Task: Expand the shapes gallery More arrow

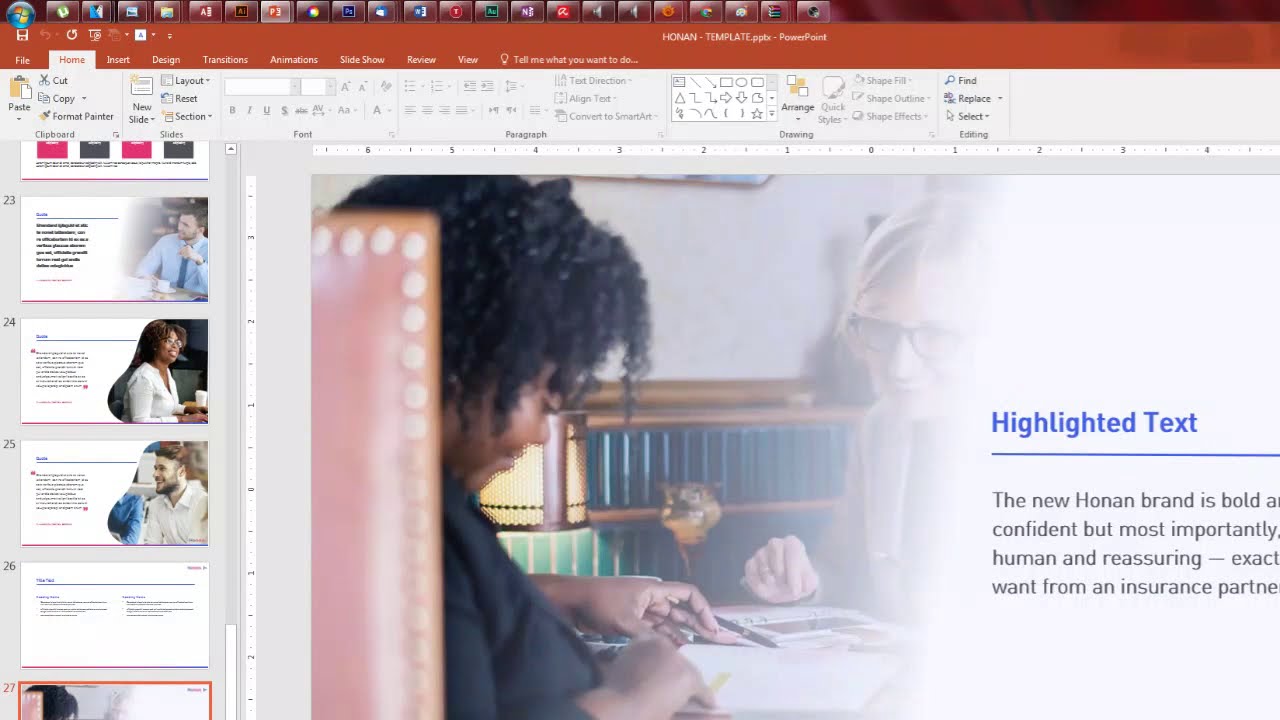Action: coord(771,115)
